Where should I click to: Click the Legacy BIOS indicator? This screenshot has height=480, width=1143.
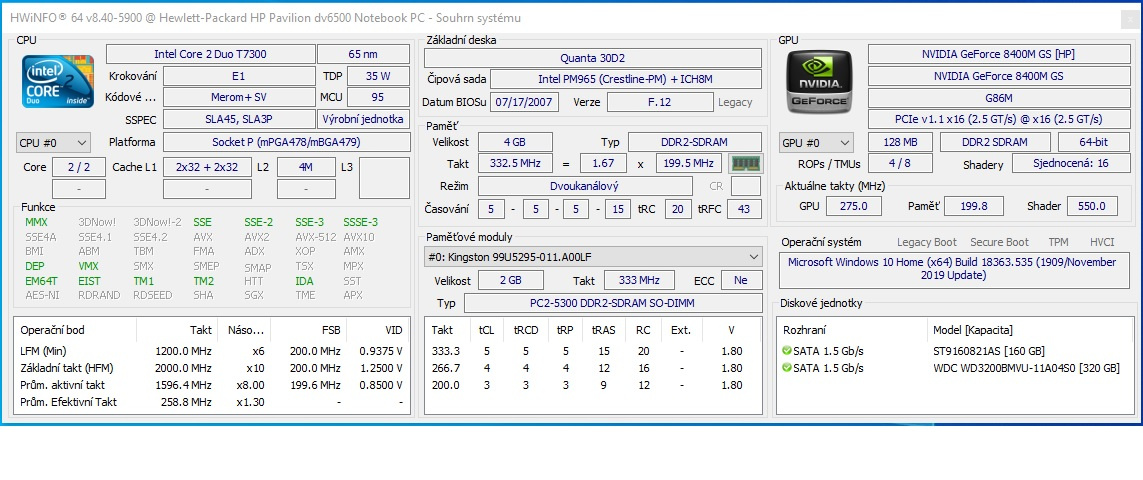click(x=735, y=102)
